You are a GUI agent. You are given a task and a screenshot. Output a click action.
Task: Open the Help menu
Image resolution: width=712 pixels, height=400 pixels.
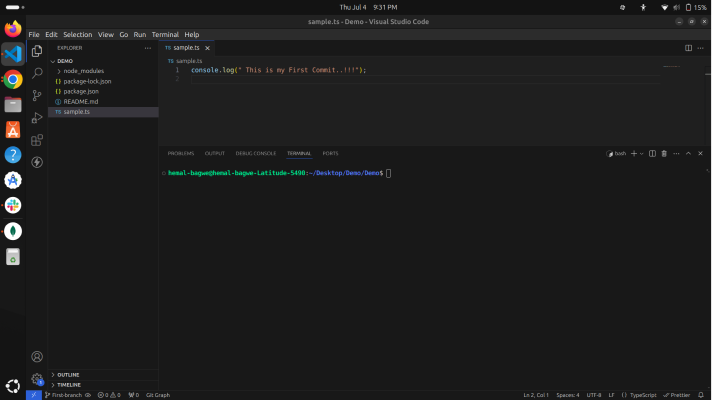(x=192, y=35)
